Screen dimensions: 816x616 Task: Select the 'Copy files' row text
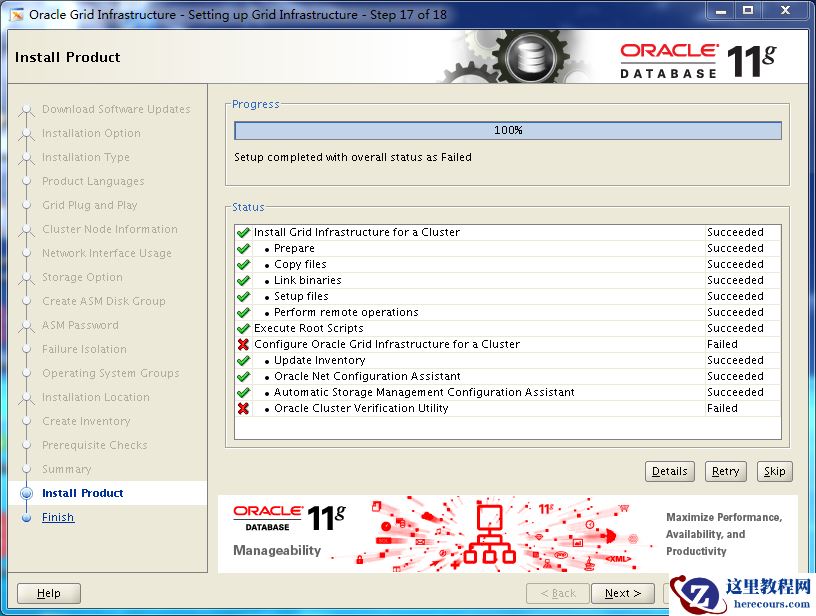pyautogui.click(x=300, y=264)
